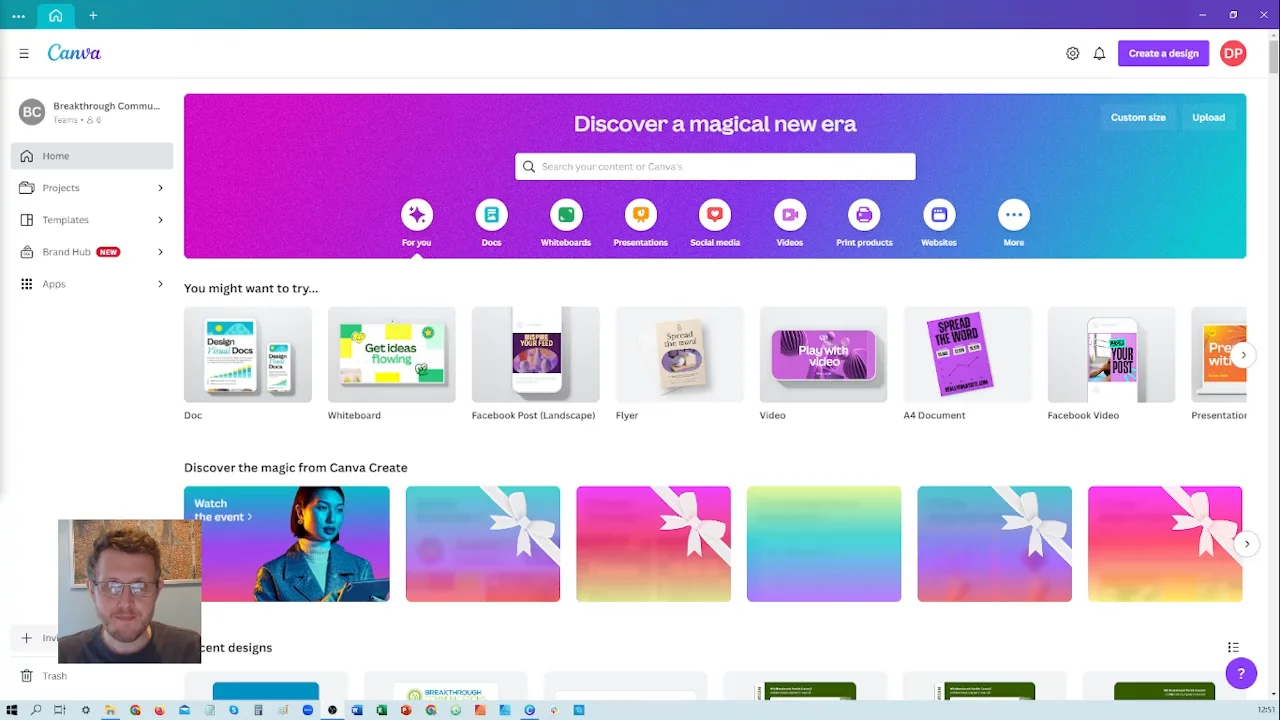This screenshot has height=720, width=1280.
Task: Open Projects in the sidebar
Action: point(92,188)
